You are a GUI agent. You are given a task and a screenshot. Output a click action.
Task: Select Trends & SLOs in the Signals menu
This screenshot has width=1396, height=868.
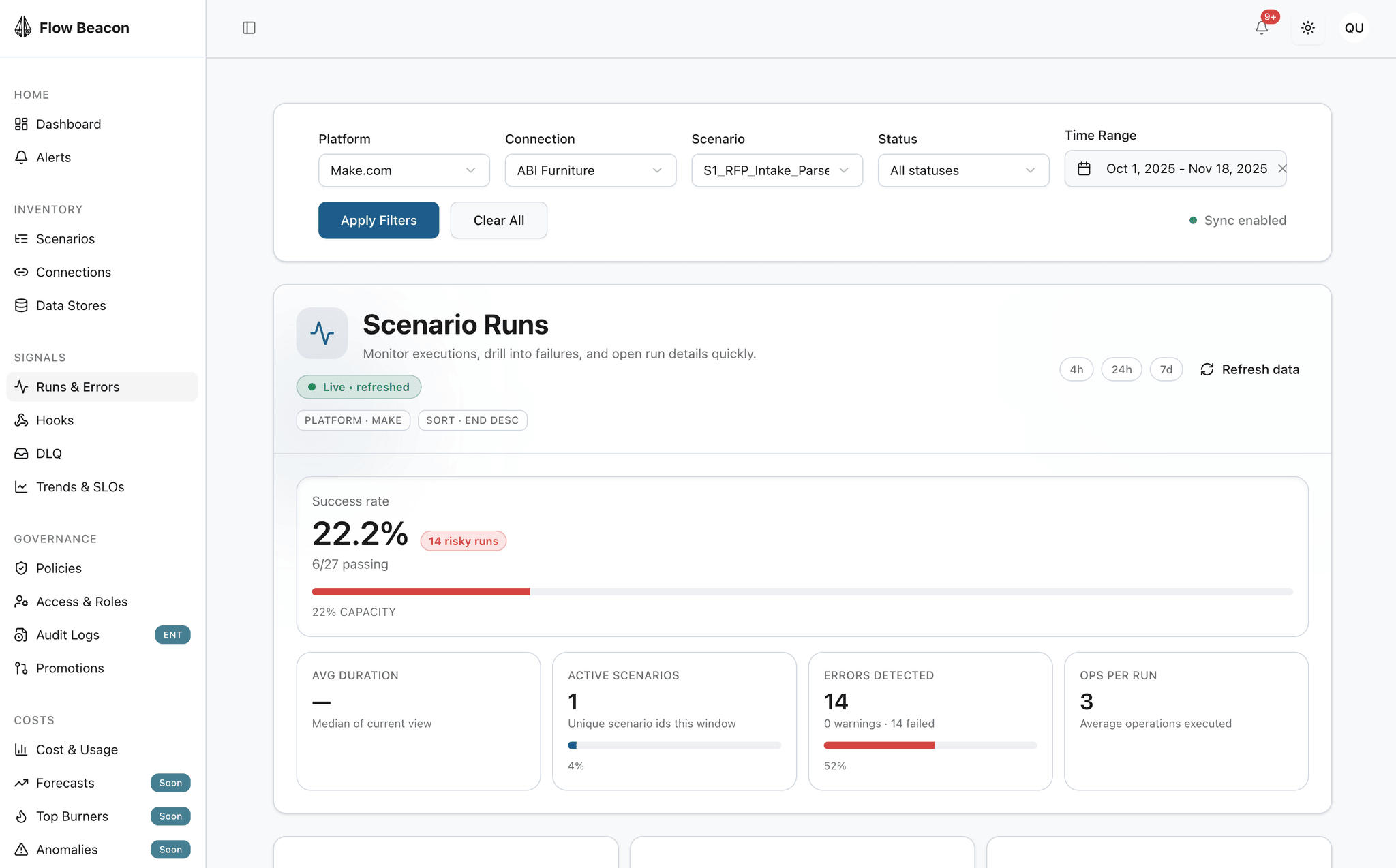tap(80, 486)
